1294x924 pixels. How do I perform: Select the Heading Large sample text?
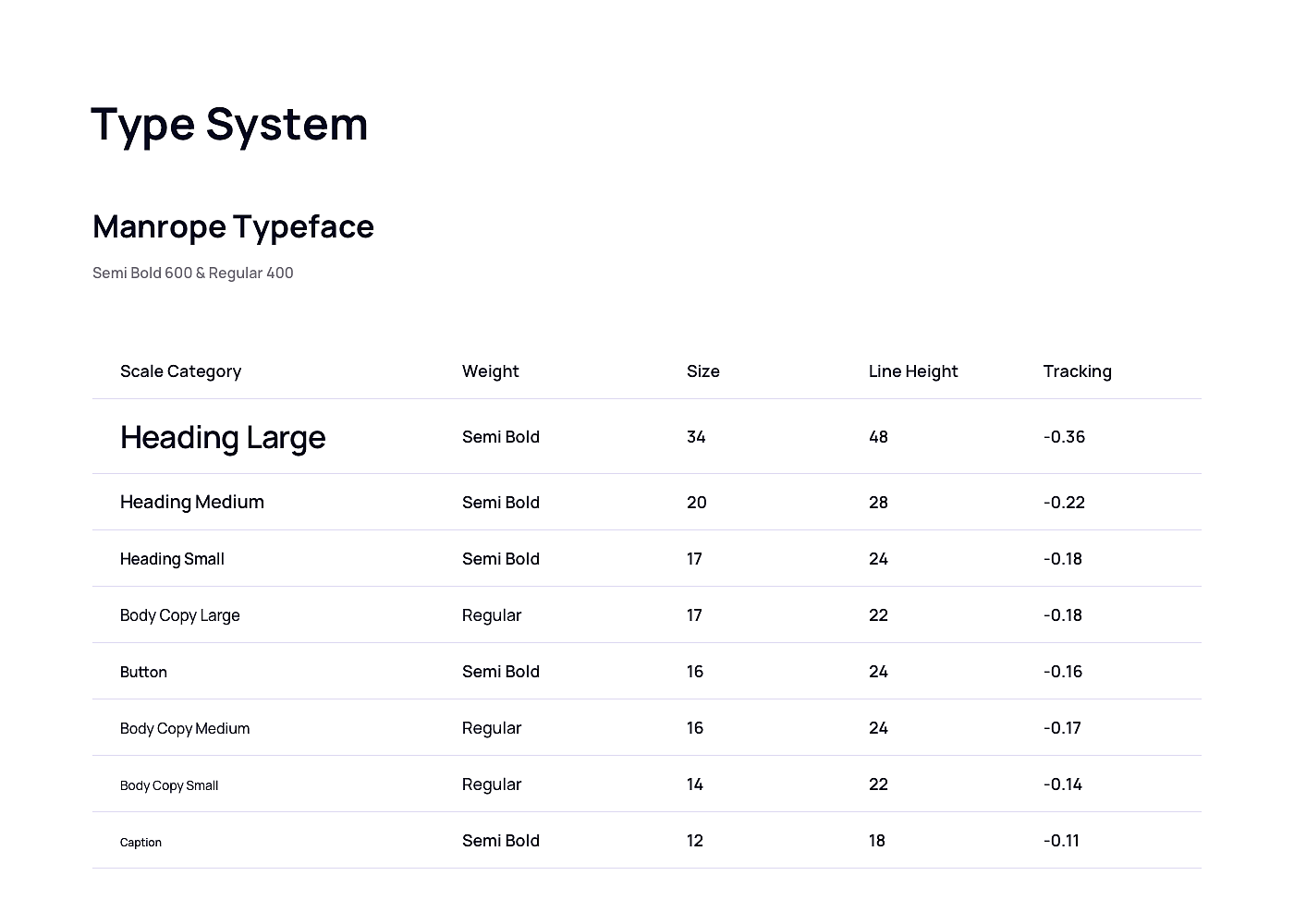(223, 437)
